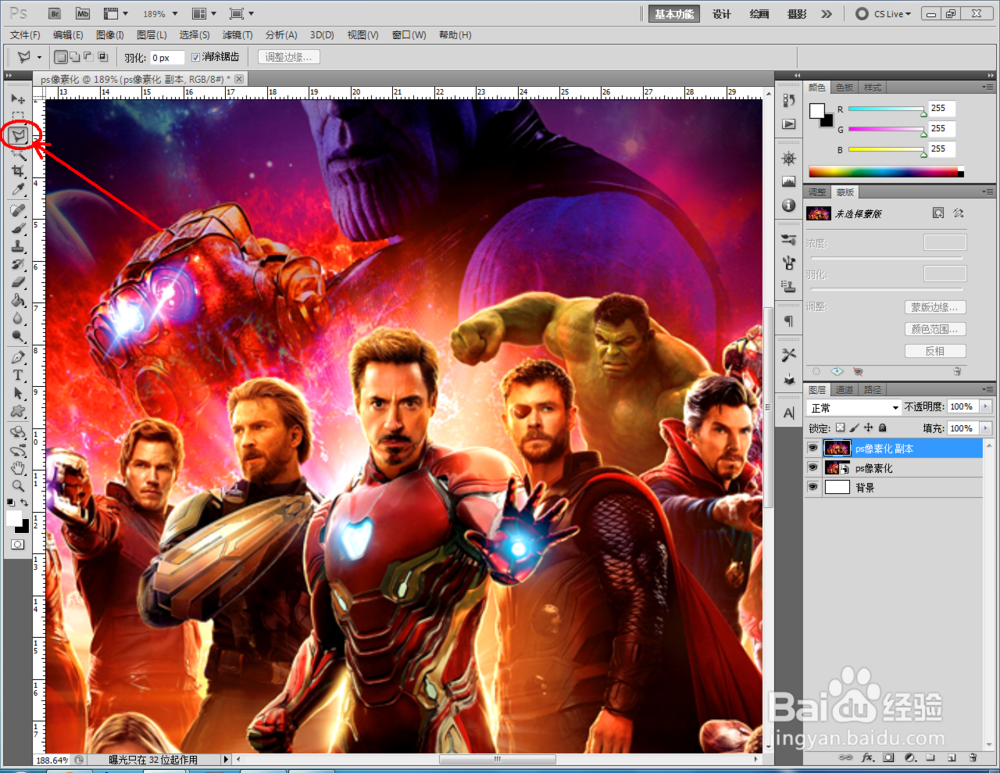Select the Paint Bucket tool
Viewport: 1000px width, 773px height.
coord(18,300)
